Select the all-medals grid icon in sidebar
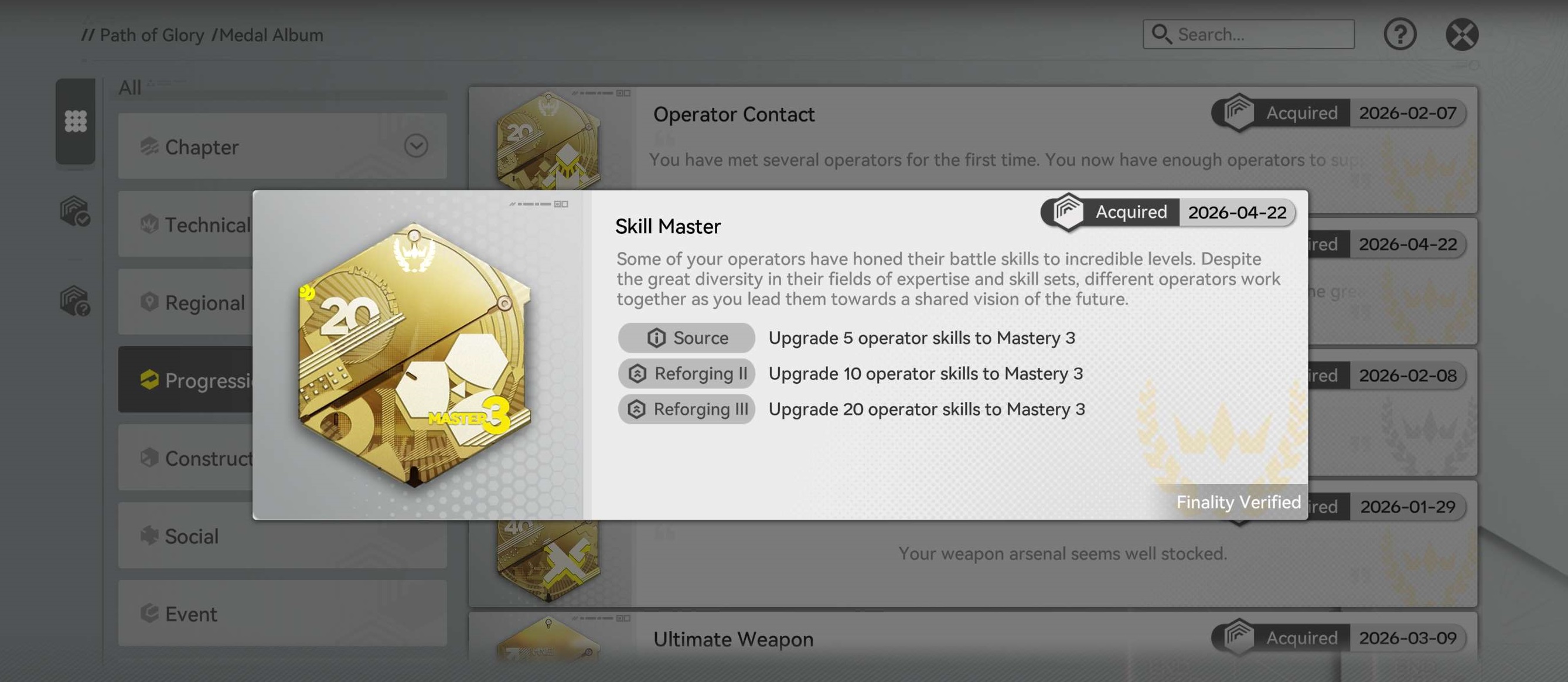Viewport: 1568px width, 682px height. 76,121
